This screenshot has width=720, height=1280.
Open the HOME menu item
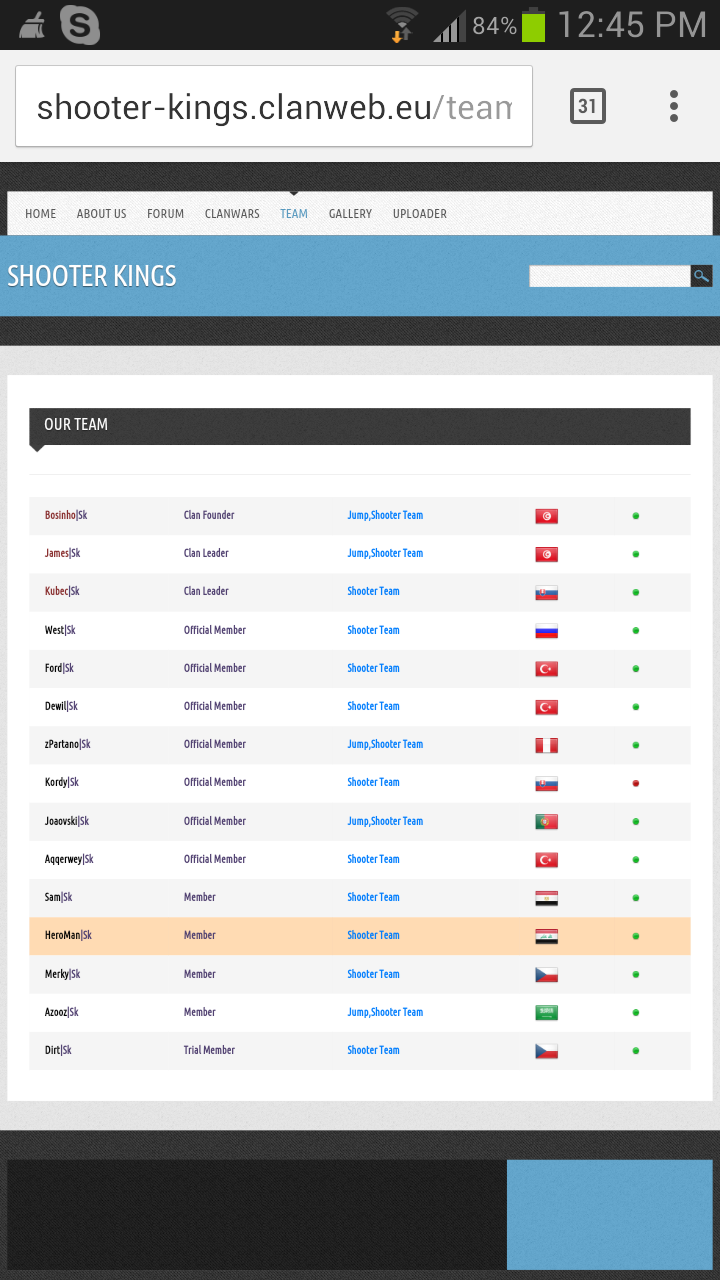pos(41,214)
